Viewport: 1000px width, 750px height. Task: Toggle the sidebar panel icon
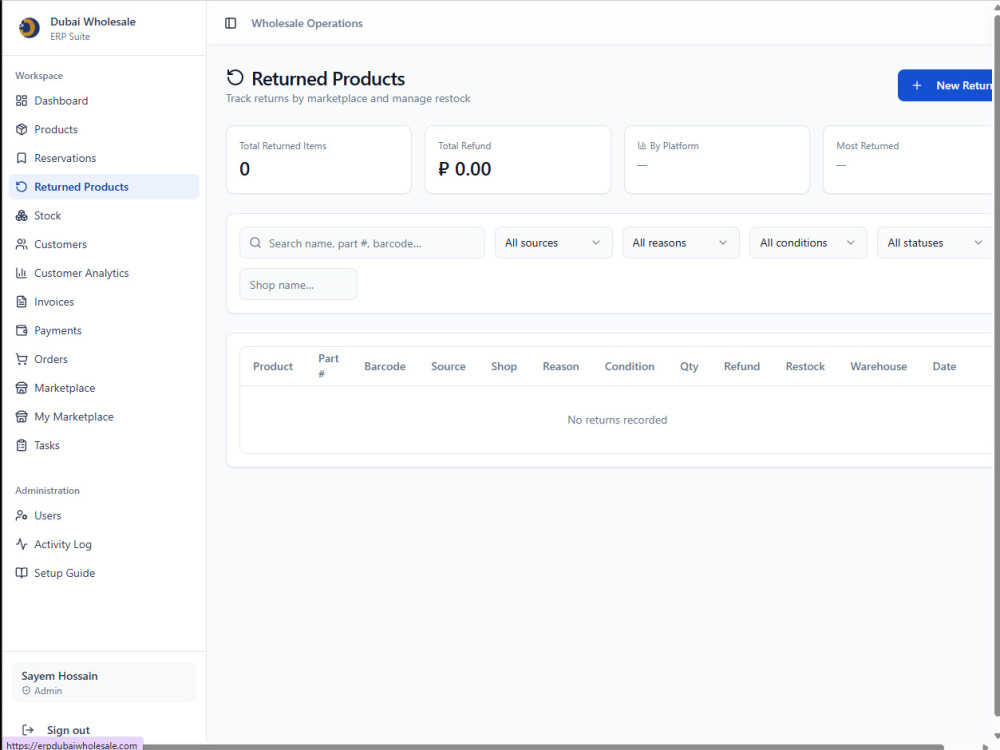(x=231, y=23)
